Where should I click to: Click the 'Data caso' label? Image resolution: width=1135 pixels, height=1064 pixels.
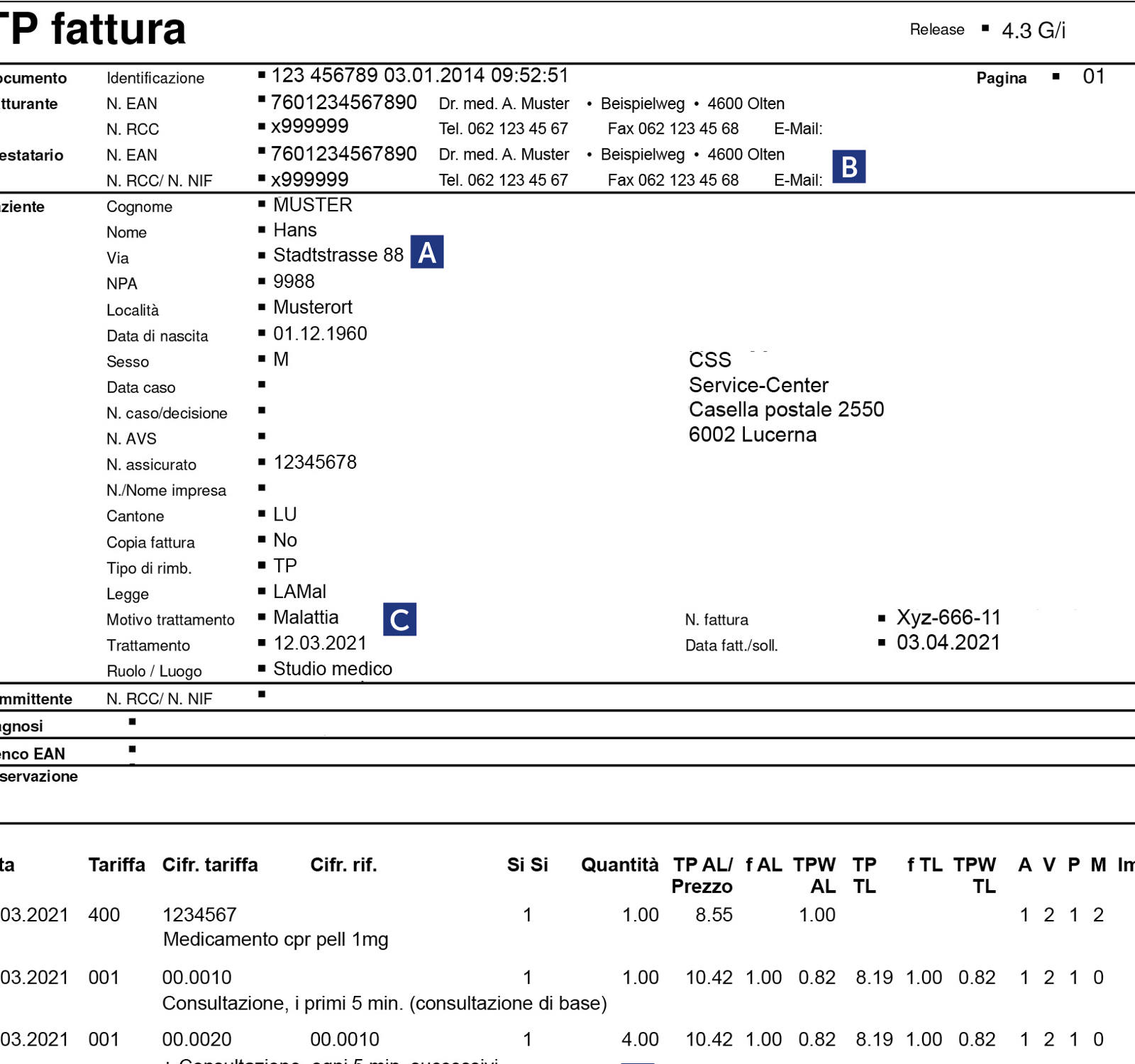click(x=141, y=387)
